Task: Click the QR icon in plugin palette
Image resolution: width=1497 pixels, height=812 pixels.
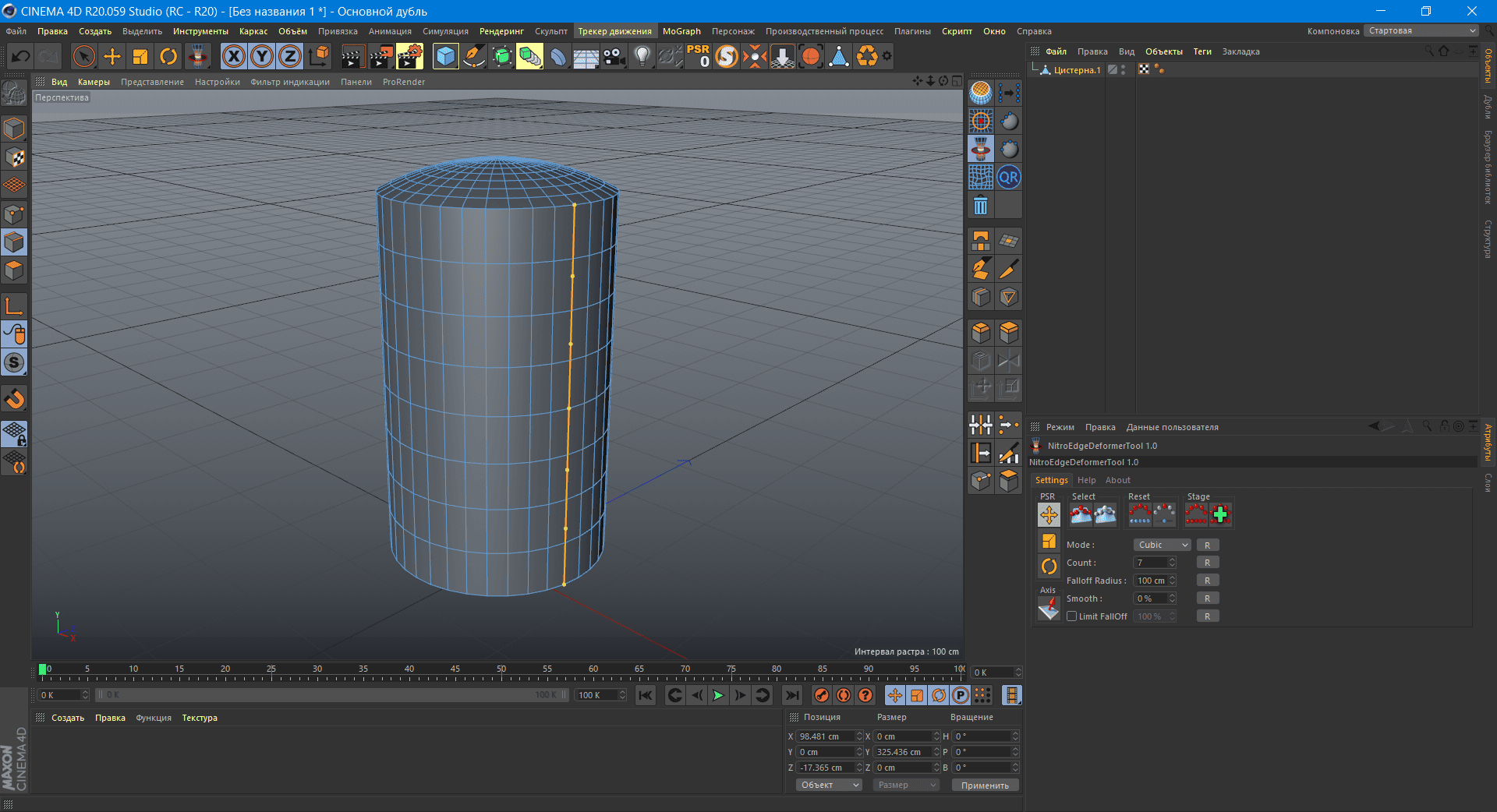Action: pos(1009,177)
